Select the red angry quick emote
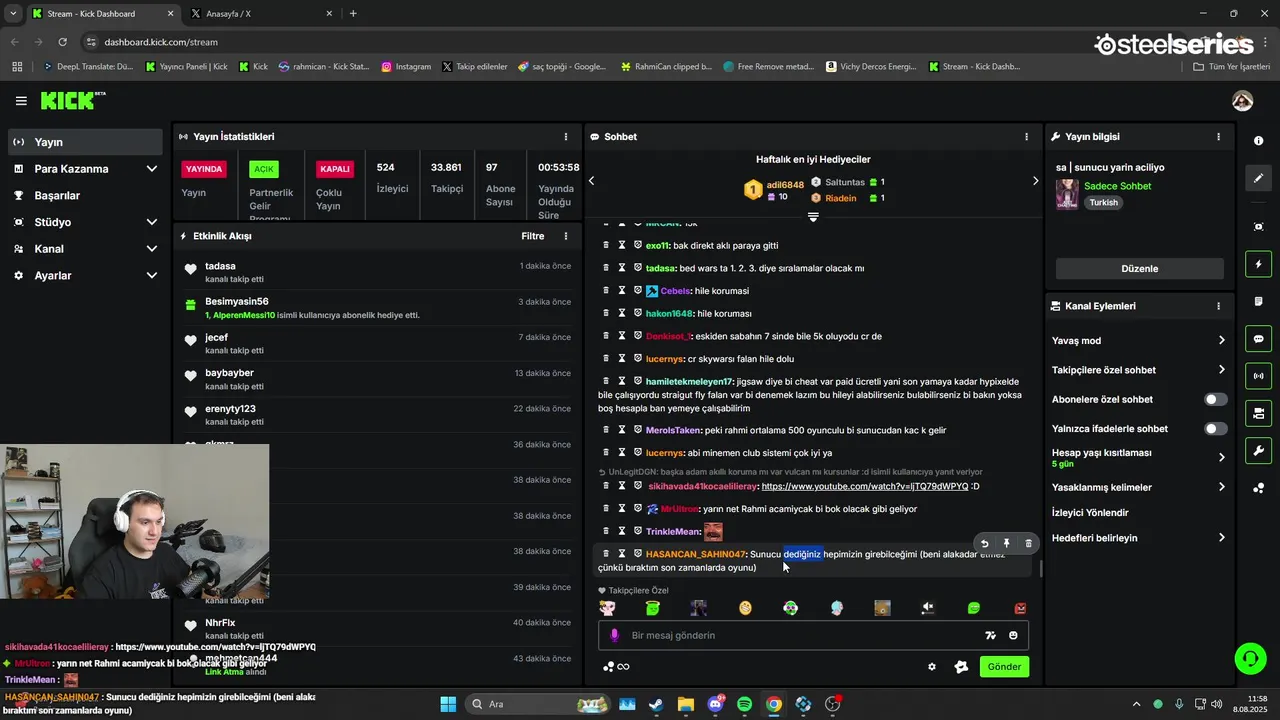This screenshot has height=720, width=1280. tap(1020, 608)
